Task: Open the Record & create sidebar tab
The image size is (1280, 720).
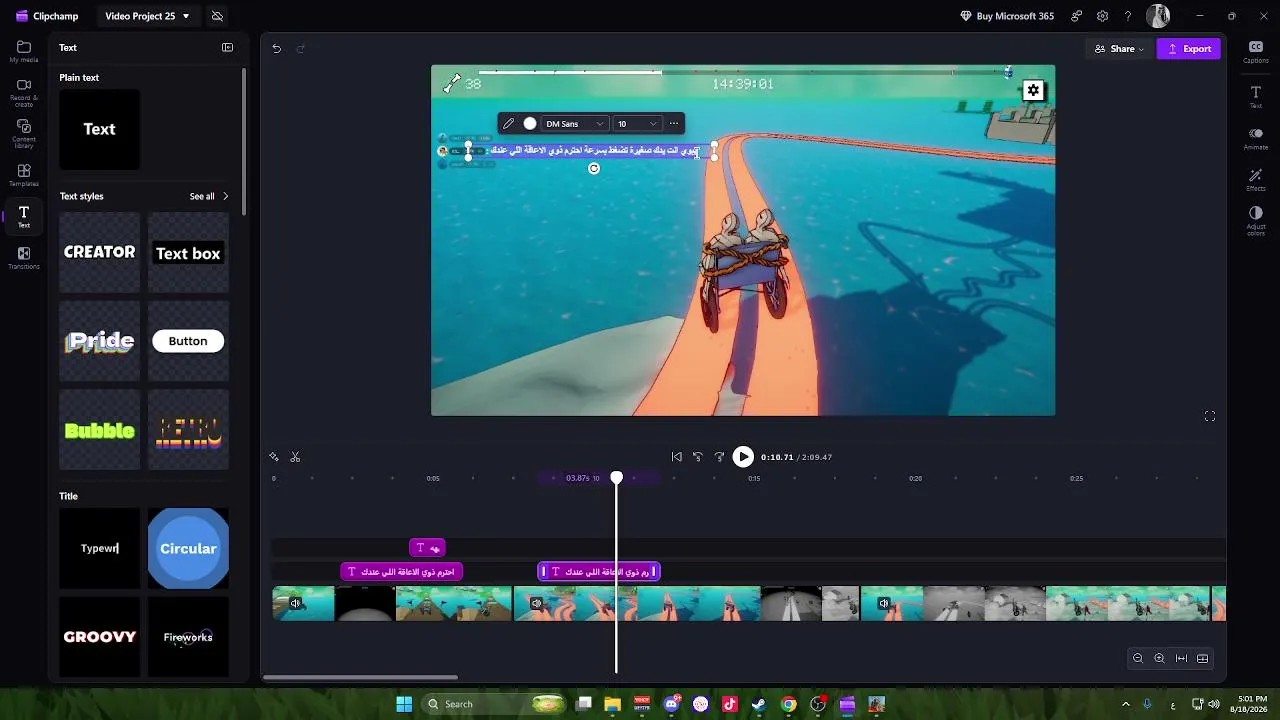Action: (24, 92)
